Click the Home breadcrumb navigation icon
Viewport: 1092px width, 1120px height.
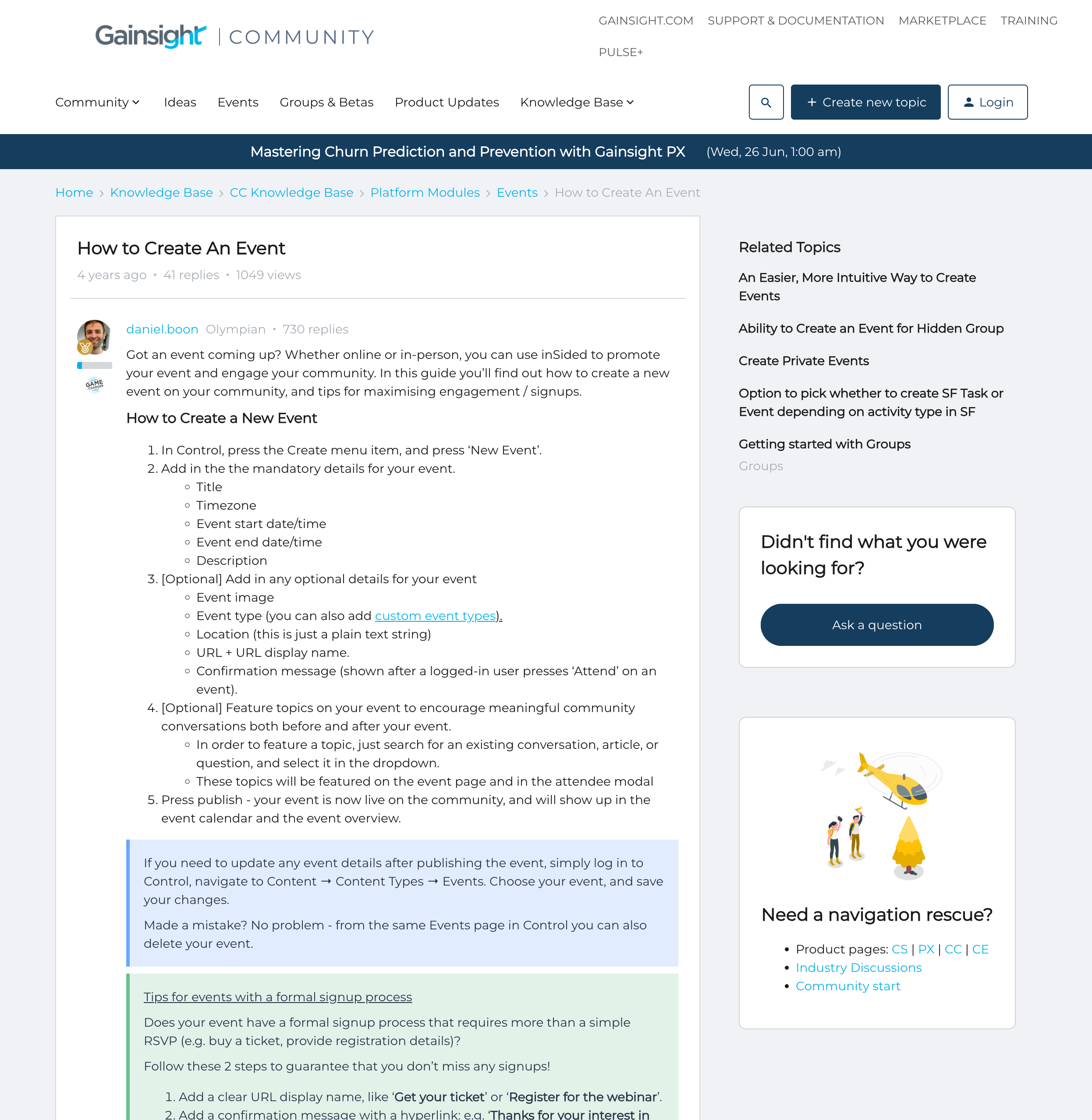click(x=73, y=192)
